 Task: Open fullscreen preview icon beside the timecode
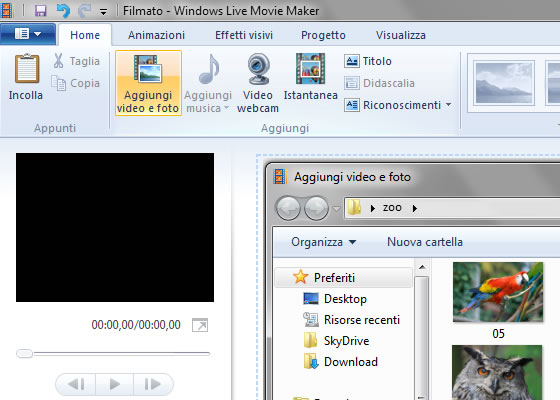click(200, 325)
